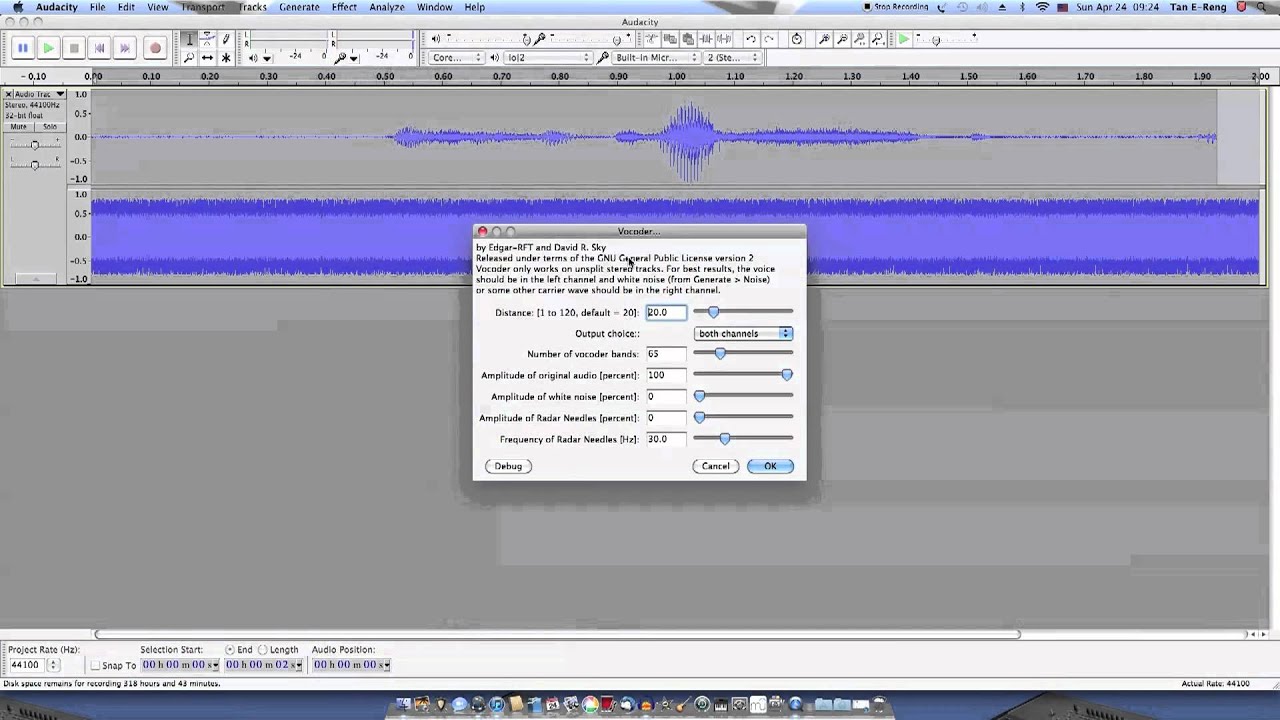Image resolution: width=1280 pixels, height=720 pixels.
Task: Open the Built-In Microphone input dropdown
Action: click(x=656, y=58)
